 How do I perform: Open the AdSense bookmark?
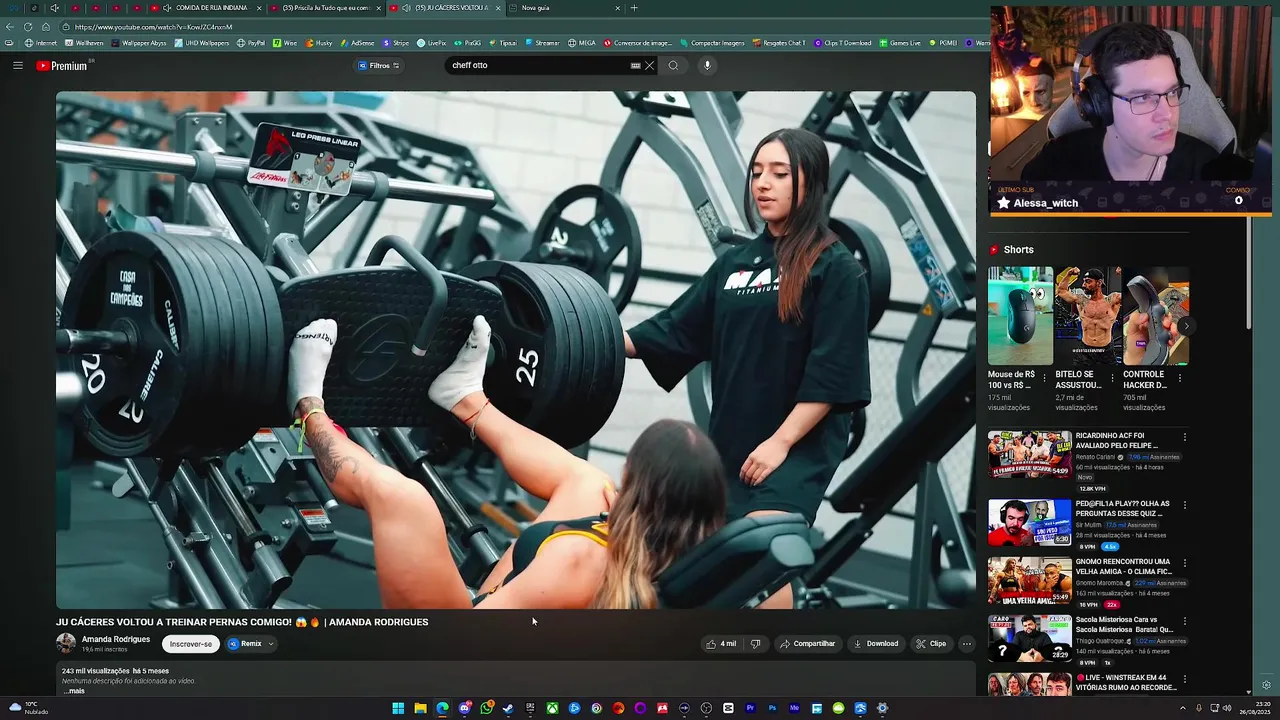coord(356,43)
